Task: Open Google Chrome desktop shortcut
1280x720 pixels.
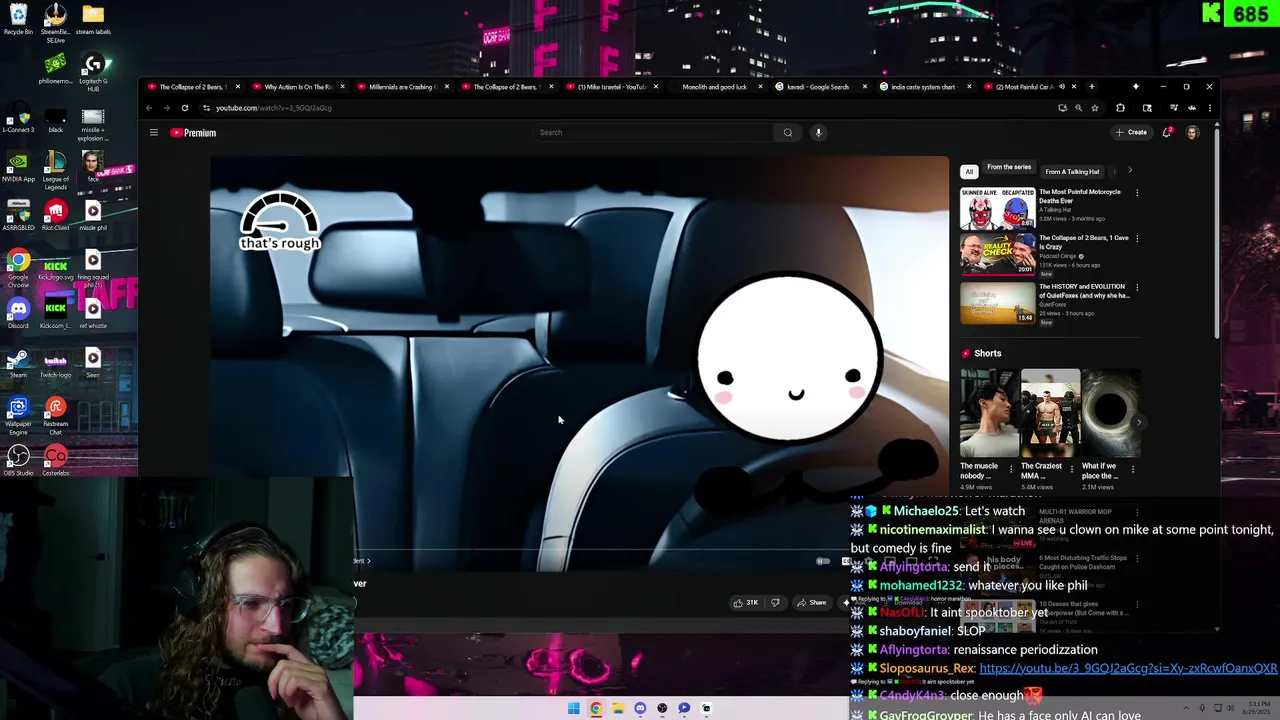Action: tap(18, 268)
